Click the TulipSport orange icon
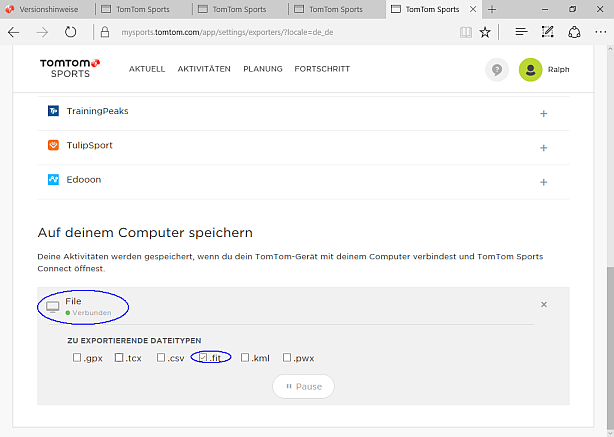This screenshot has height=437, width=614. (x=53, y=145)
